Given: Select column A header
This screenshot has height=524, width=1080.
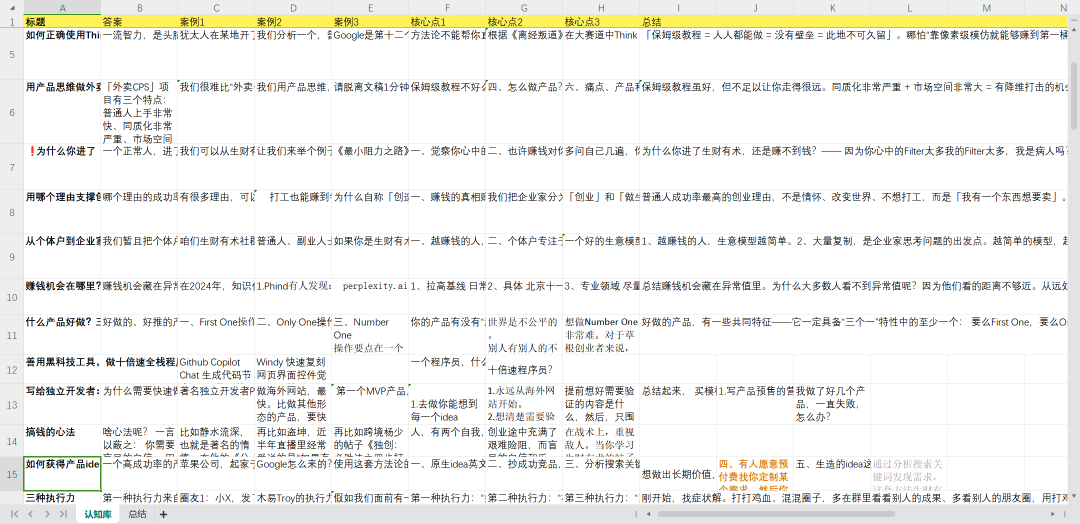Looking at the screenshot, I should point(63,8).
